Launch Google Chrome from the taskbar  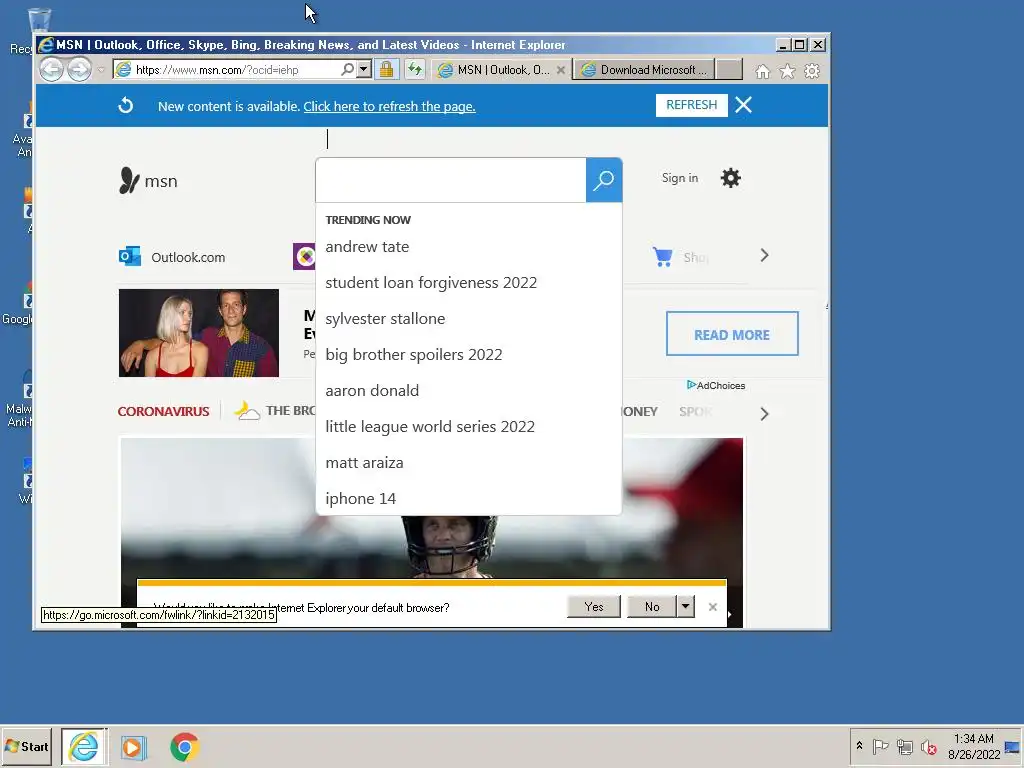pos(185,747)
